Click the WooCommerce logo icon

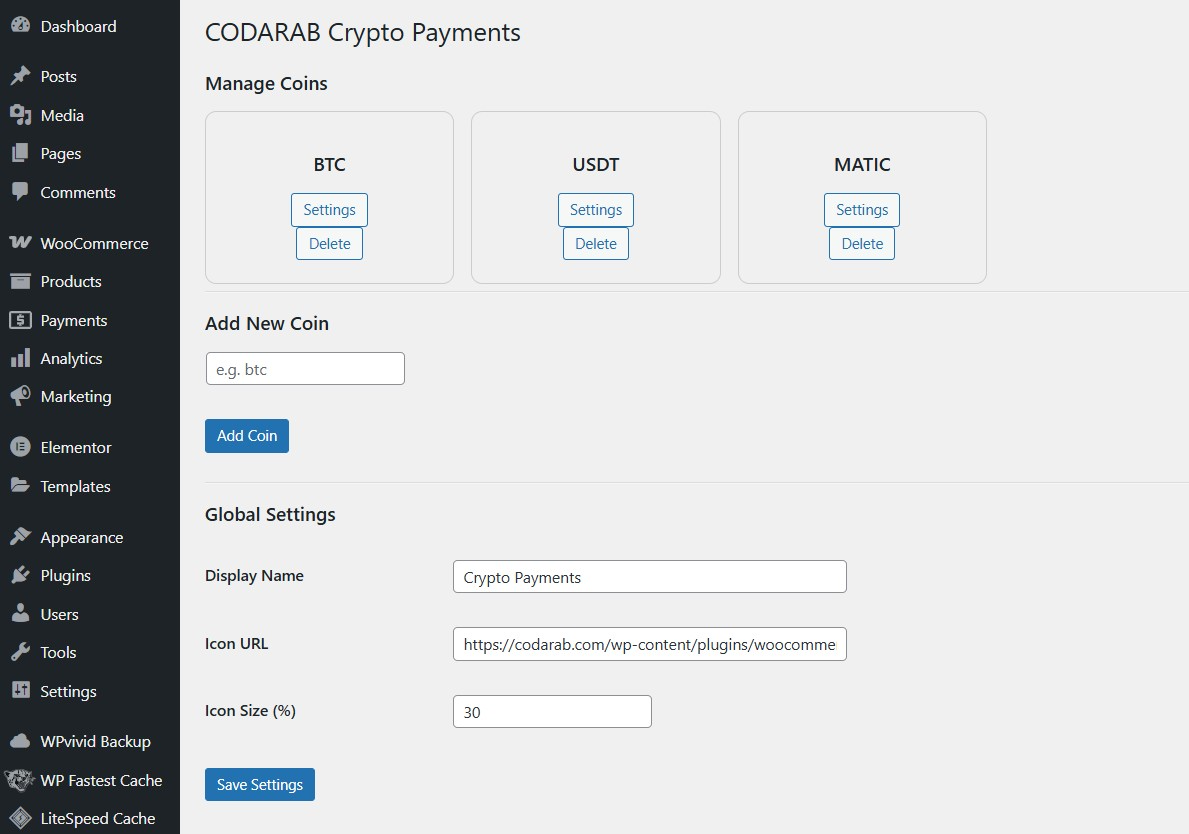(20, 243)
